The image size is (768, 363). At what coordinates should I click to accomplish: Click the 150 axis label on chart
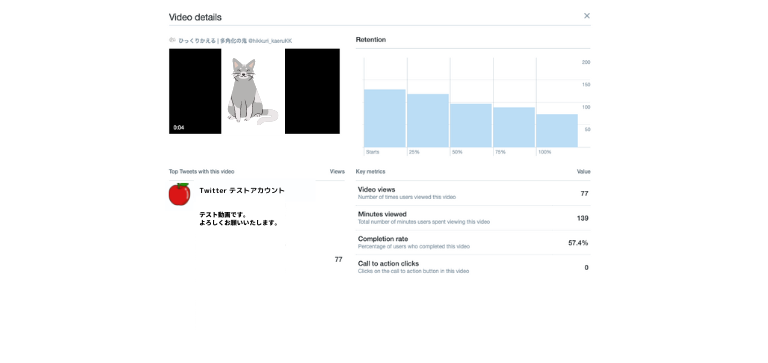(x=586, y=85)
